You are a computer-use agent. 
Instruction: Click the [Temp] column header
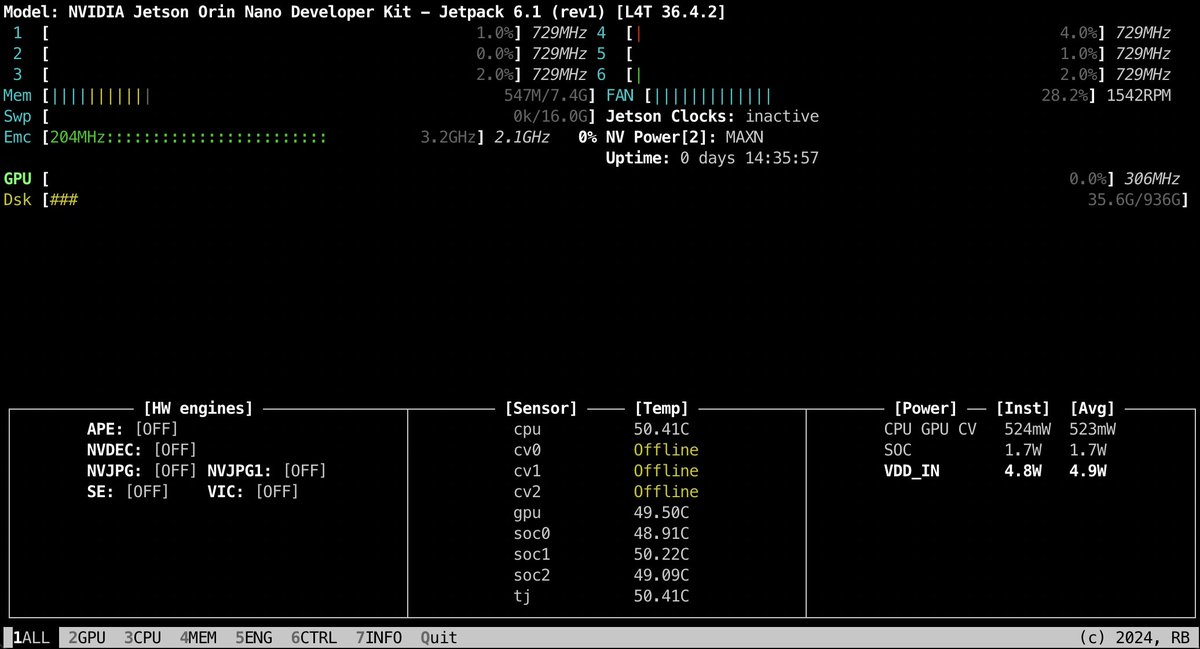661,408
